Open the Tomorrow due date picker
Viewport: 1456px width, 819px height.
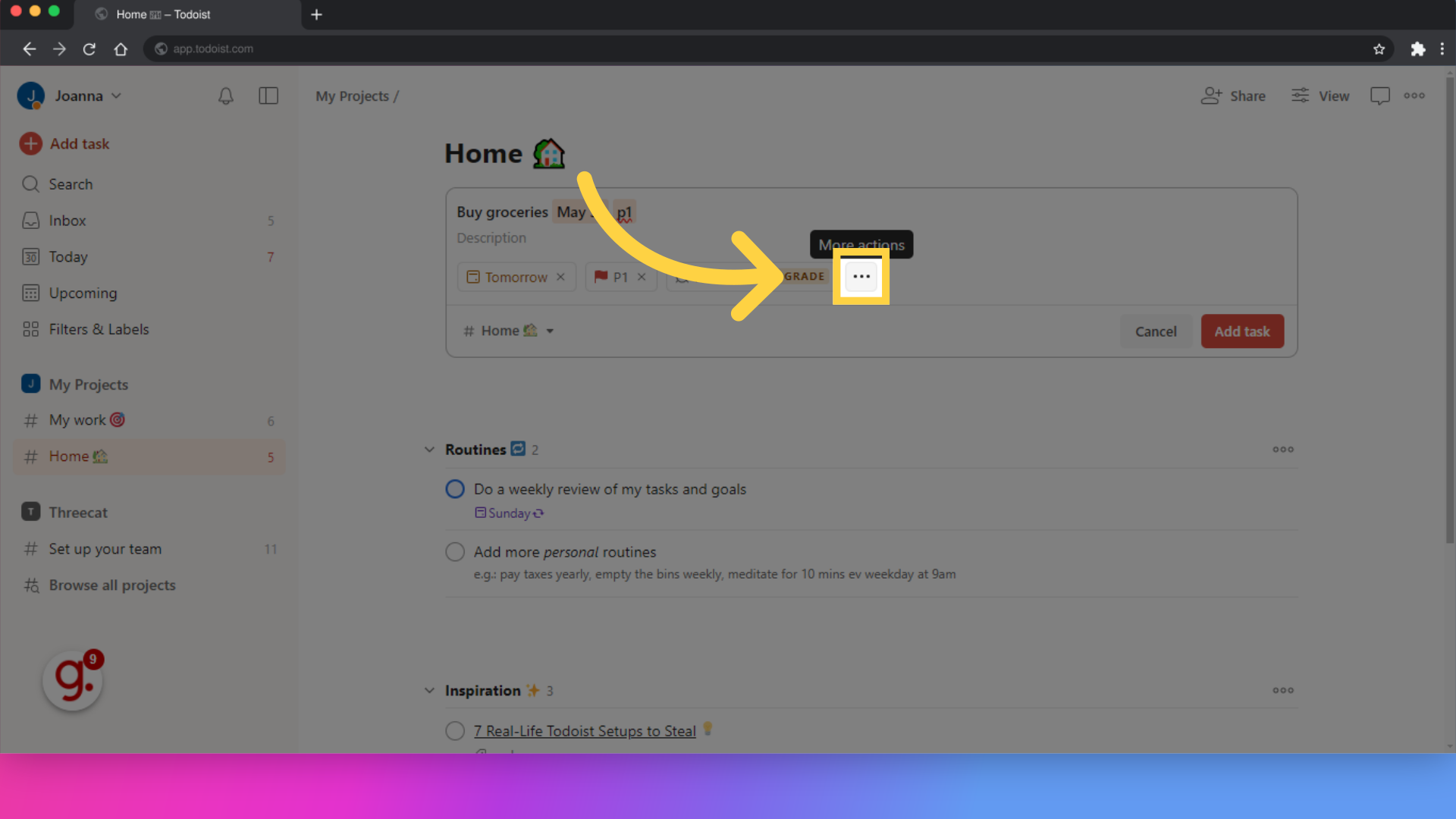[x=507, y=277]
